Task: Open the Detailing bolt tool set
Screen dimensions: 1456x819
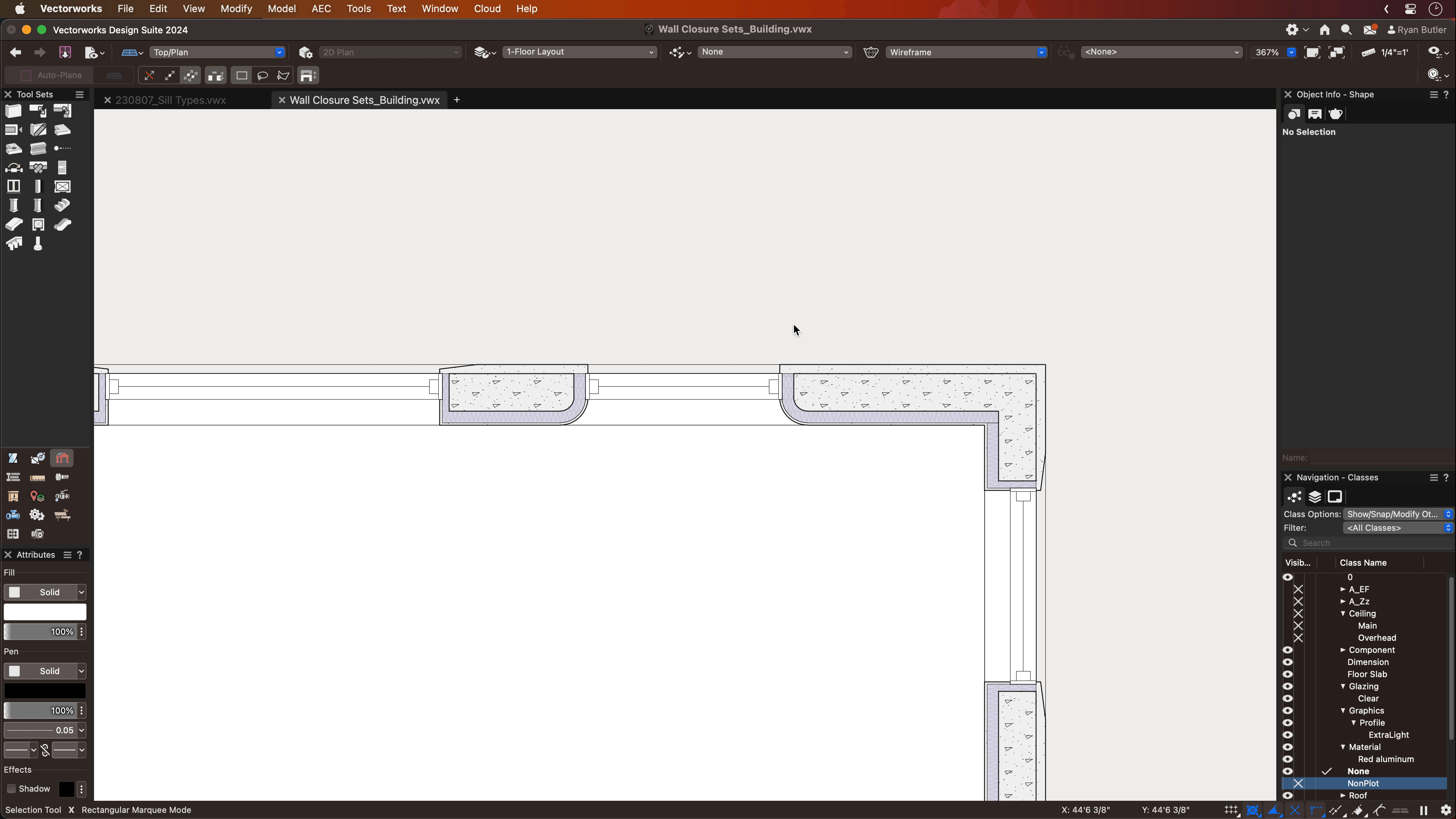Action: click(62, 478)
